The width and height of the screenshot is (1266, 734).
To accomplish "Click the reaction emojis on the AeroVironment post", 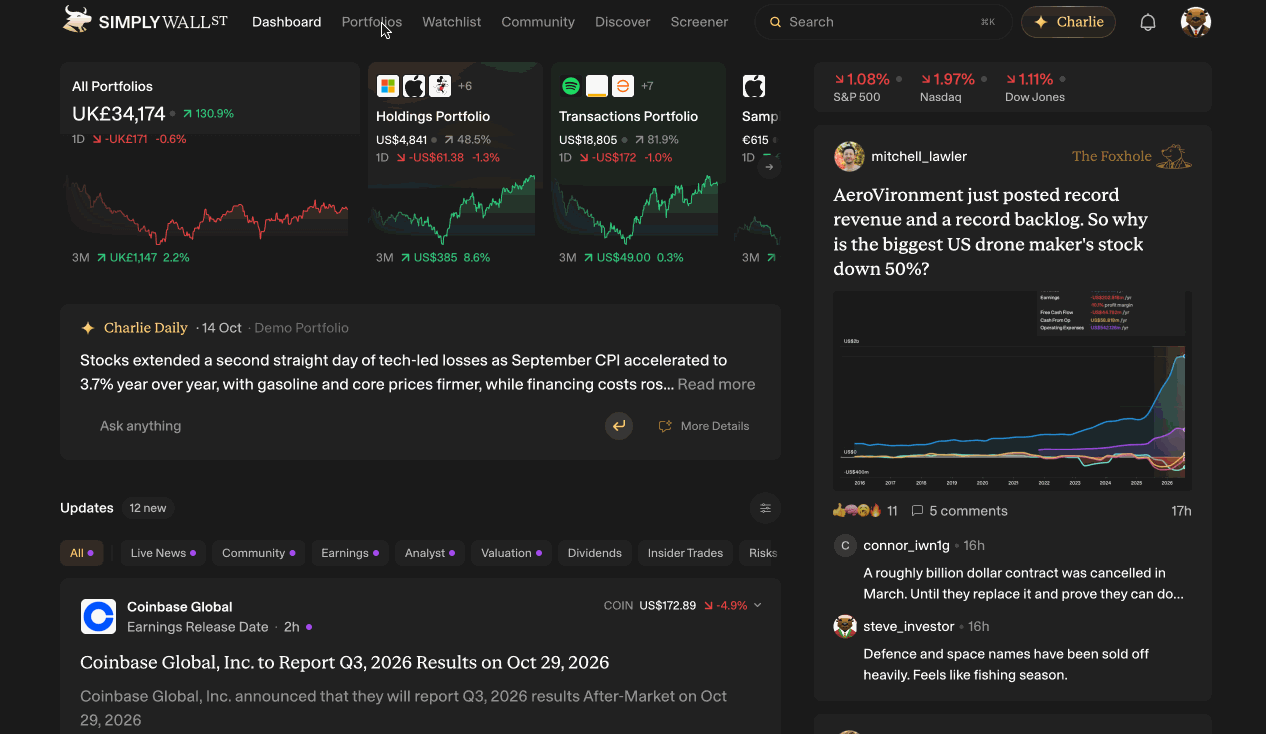I will (857, 511).
